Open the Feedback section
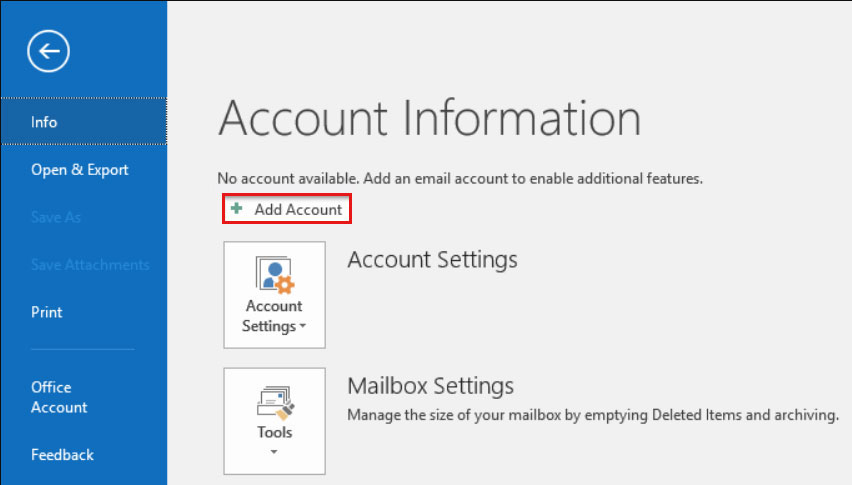 click(x=62, y=455)
